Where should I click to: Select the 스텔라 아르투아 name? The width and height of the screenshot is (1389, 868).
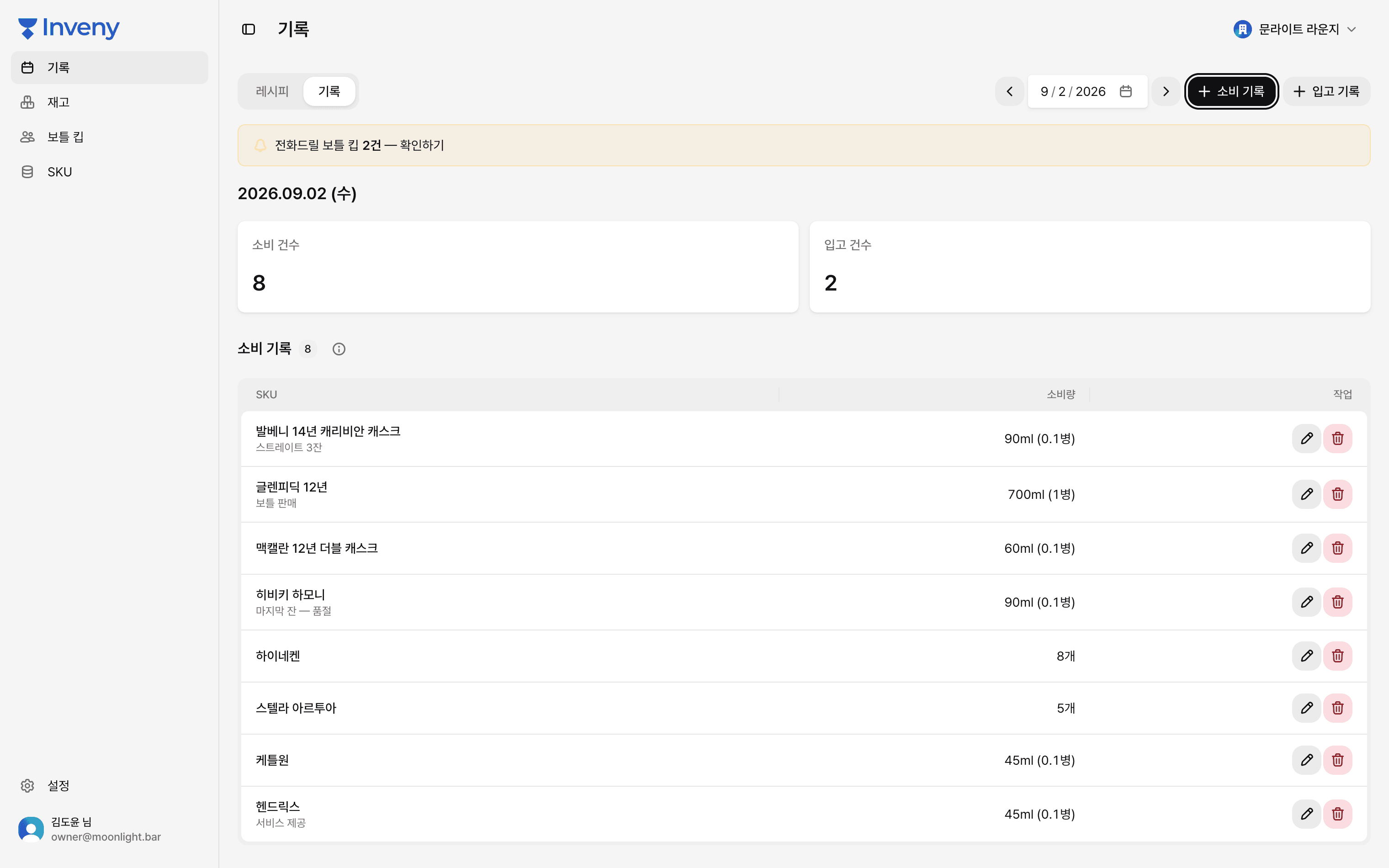tap(296, 708)
